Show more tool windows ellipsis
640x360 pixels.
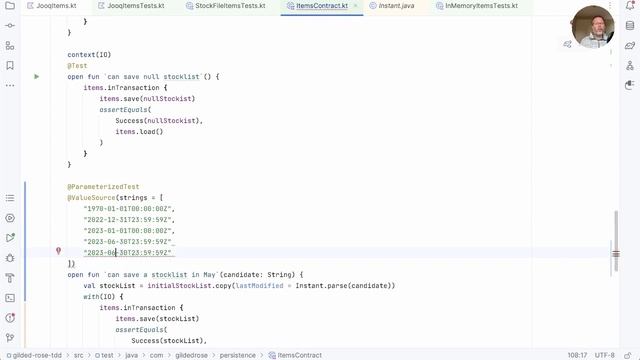(x=10, y=85)
